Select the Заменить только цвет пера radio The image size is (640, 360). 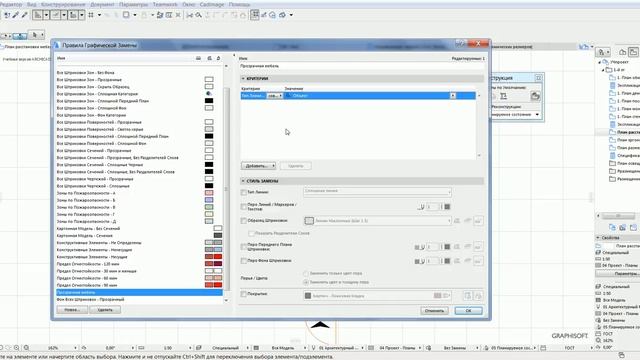click(x=306, y=273)
